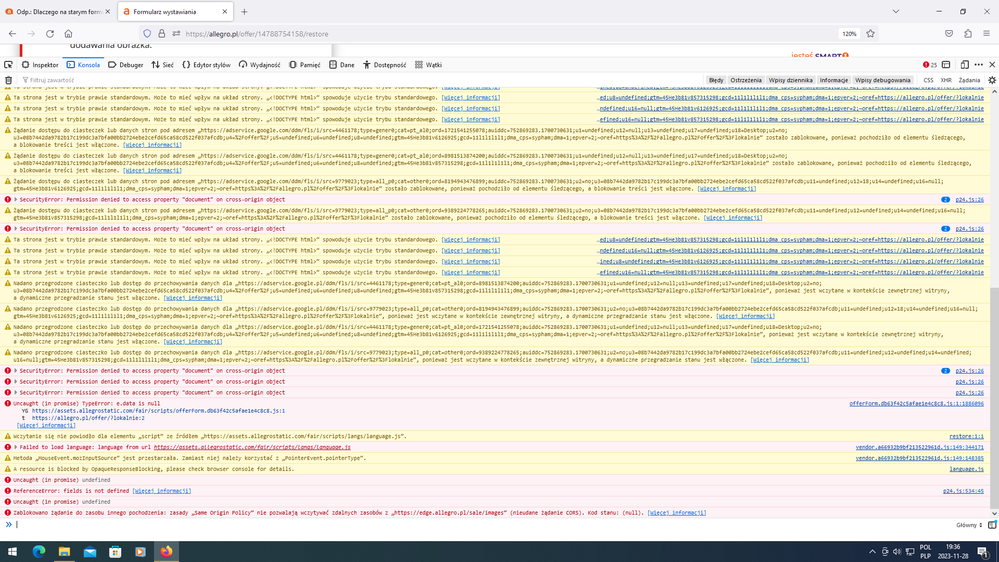Expand SecurityError row just above 'e.data is null' error
The image size is (999, 562).
tap(15, 393)
